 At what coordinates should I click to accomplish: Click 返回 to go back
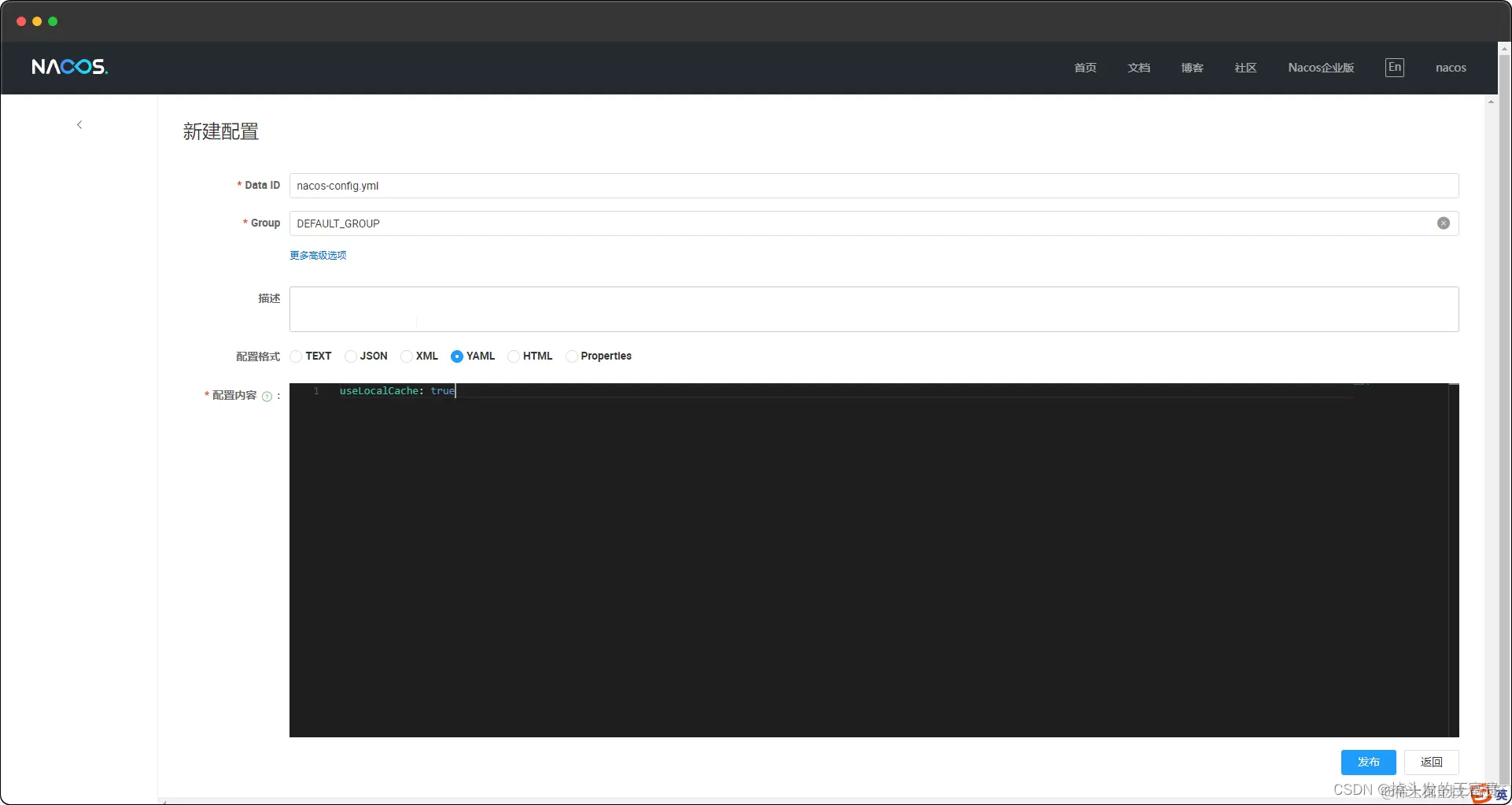1432,762
